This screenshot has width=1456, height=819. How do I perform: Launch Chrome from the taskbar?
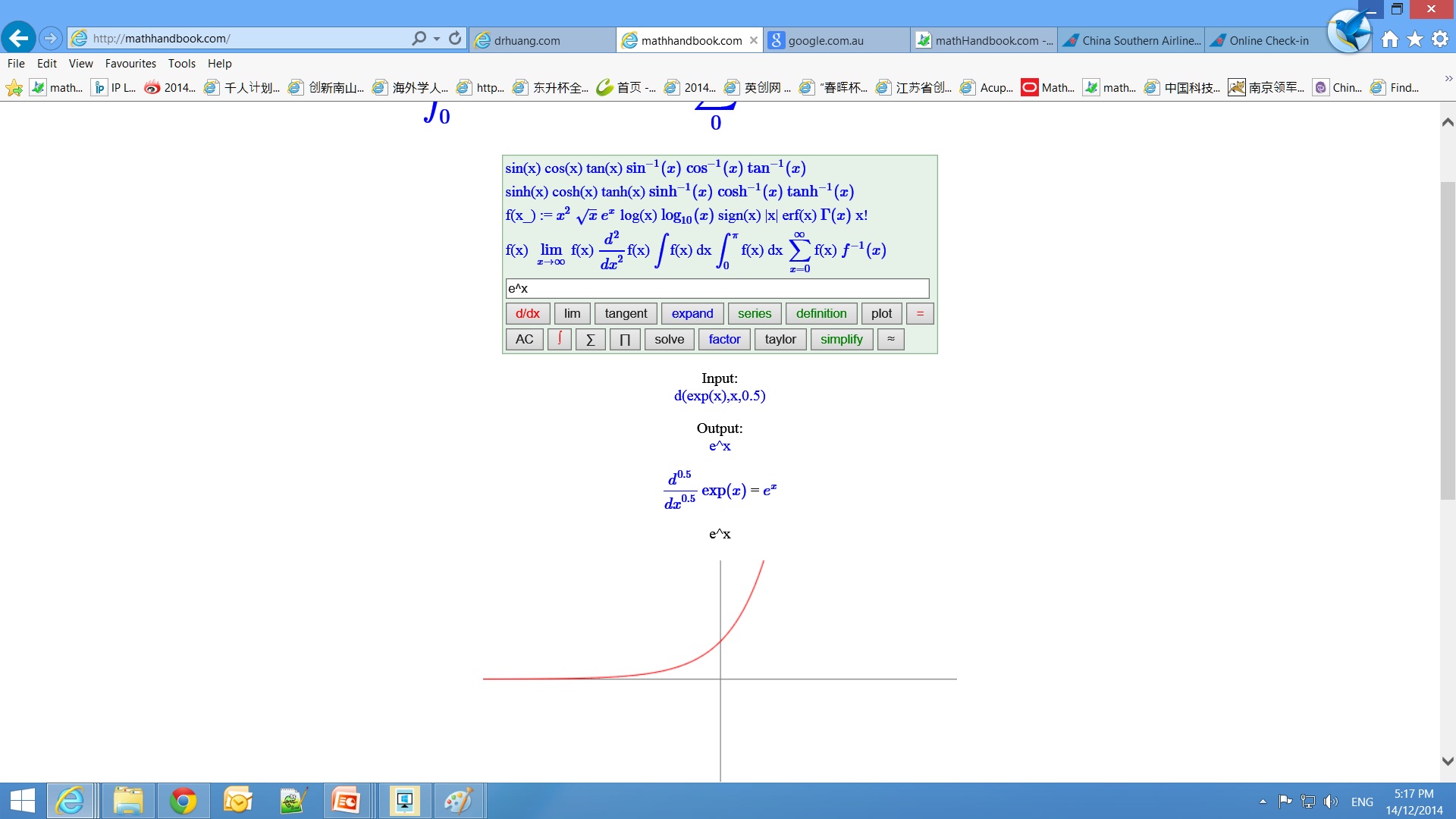[183, 801]
